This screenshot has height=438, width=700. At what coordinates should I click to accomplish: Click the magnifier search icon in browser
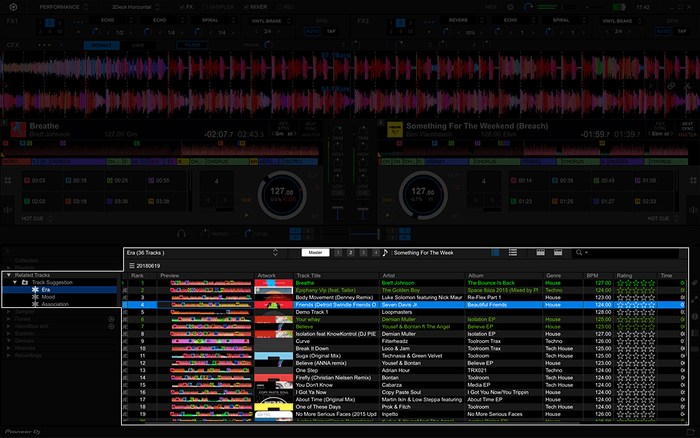579,253
